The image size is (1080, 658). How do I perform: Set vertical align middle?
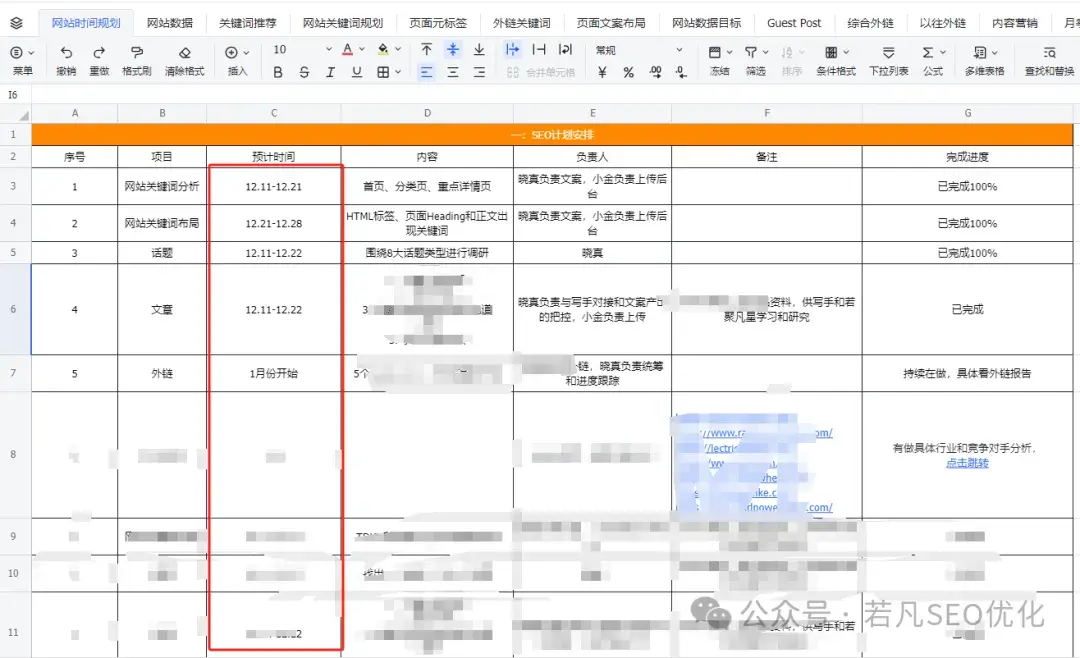point(453,50)
